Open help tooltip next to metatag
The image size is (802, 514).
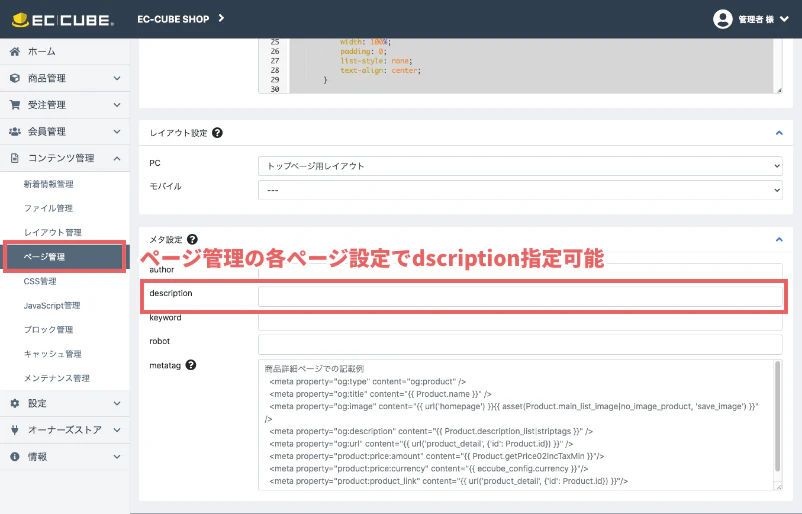[x=191, y=365]
